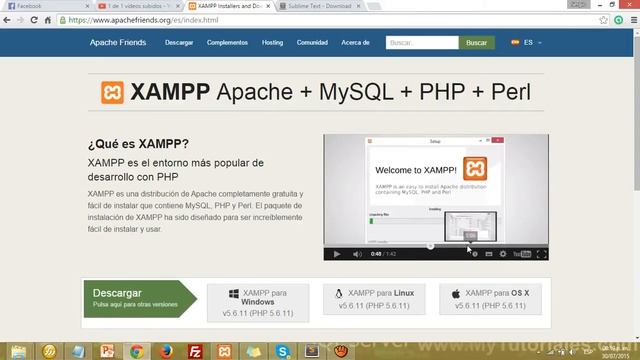The width and height of the screenshot is (640, 360).
Task: Click the watch later clock icon in video
Action: (x=475, y=254)
